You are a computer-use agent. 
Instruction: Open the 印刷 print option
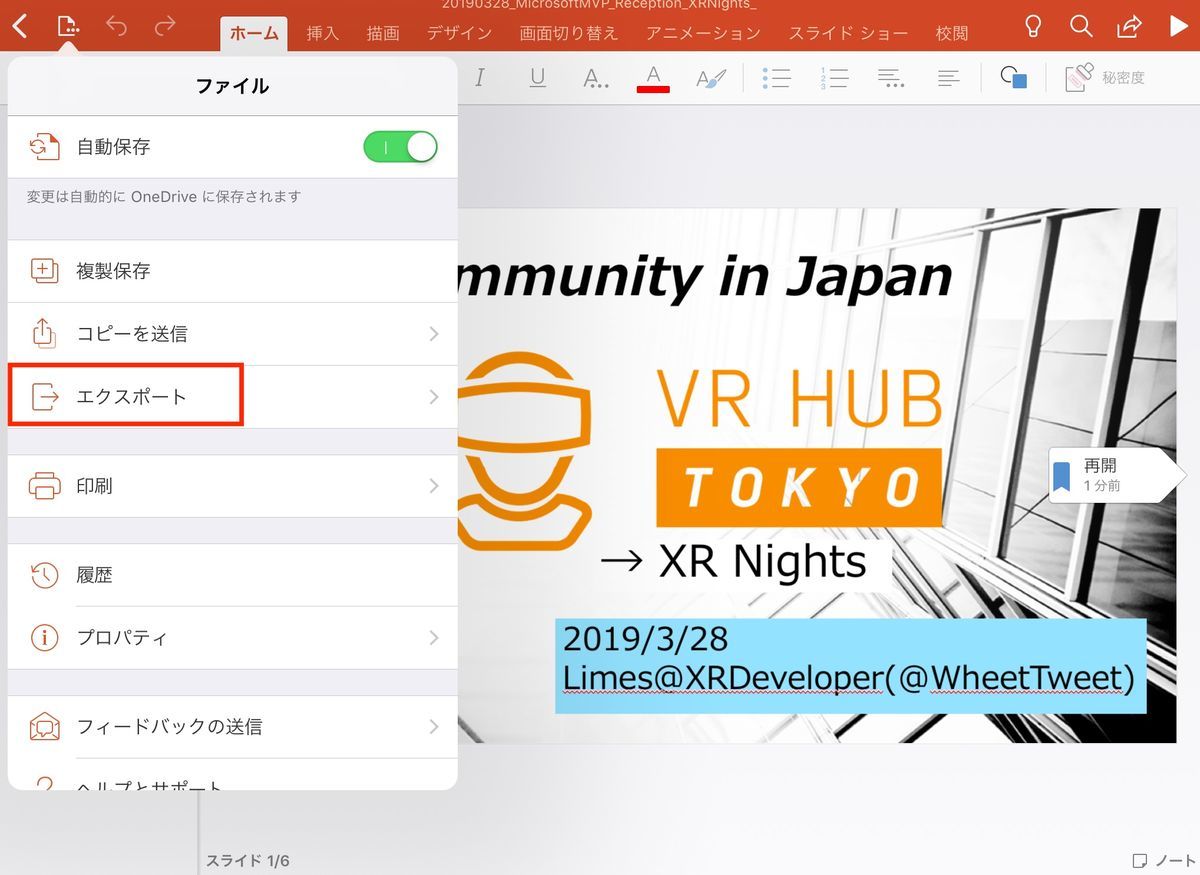coord(232,486)
